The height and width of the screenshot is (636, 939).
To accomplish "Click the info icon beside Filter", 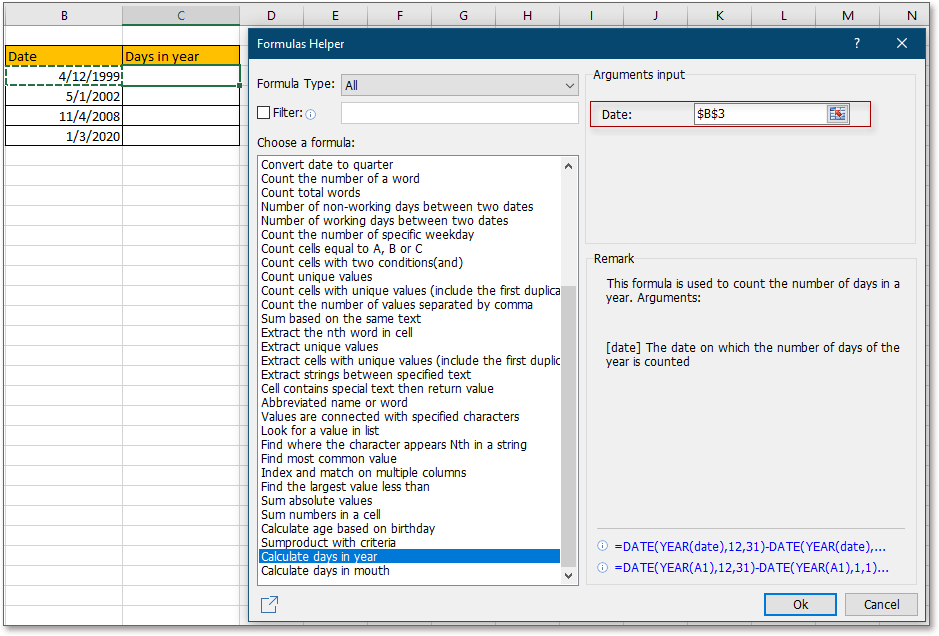I will [310, 114].
